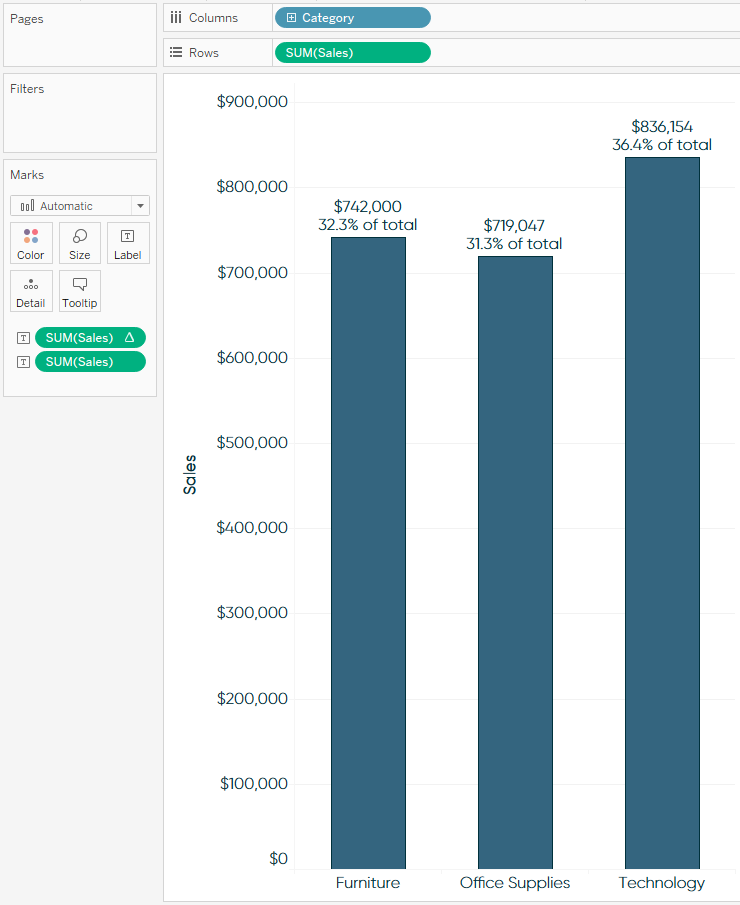Click the $800,000 axis tick
The height and width of the screenshot is (905, 740).
click(252, 187)
